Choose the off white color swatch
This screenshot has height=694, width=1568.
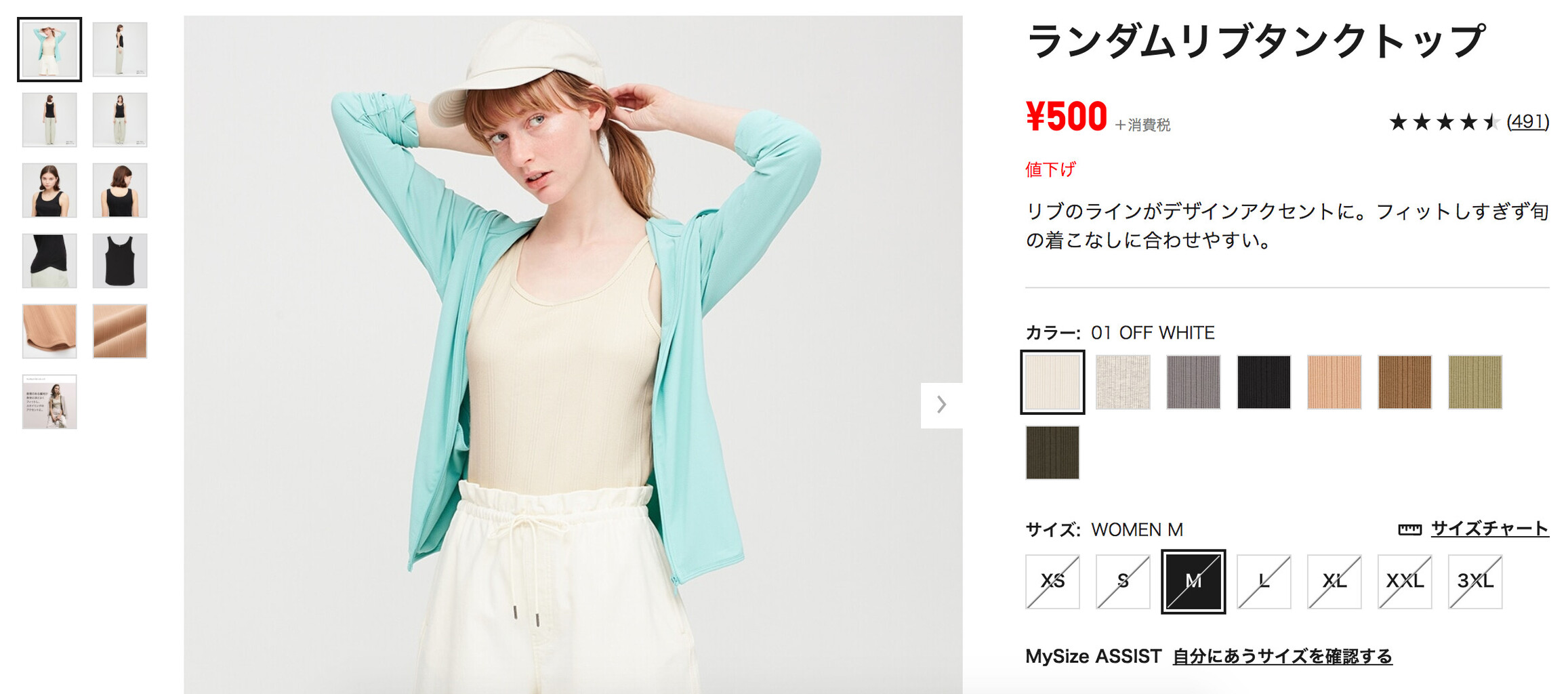1052,382
